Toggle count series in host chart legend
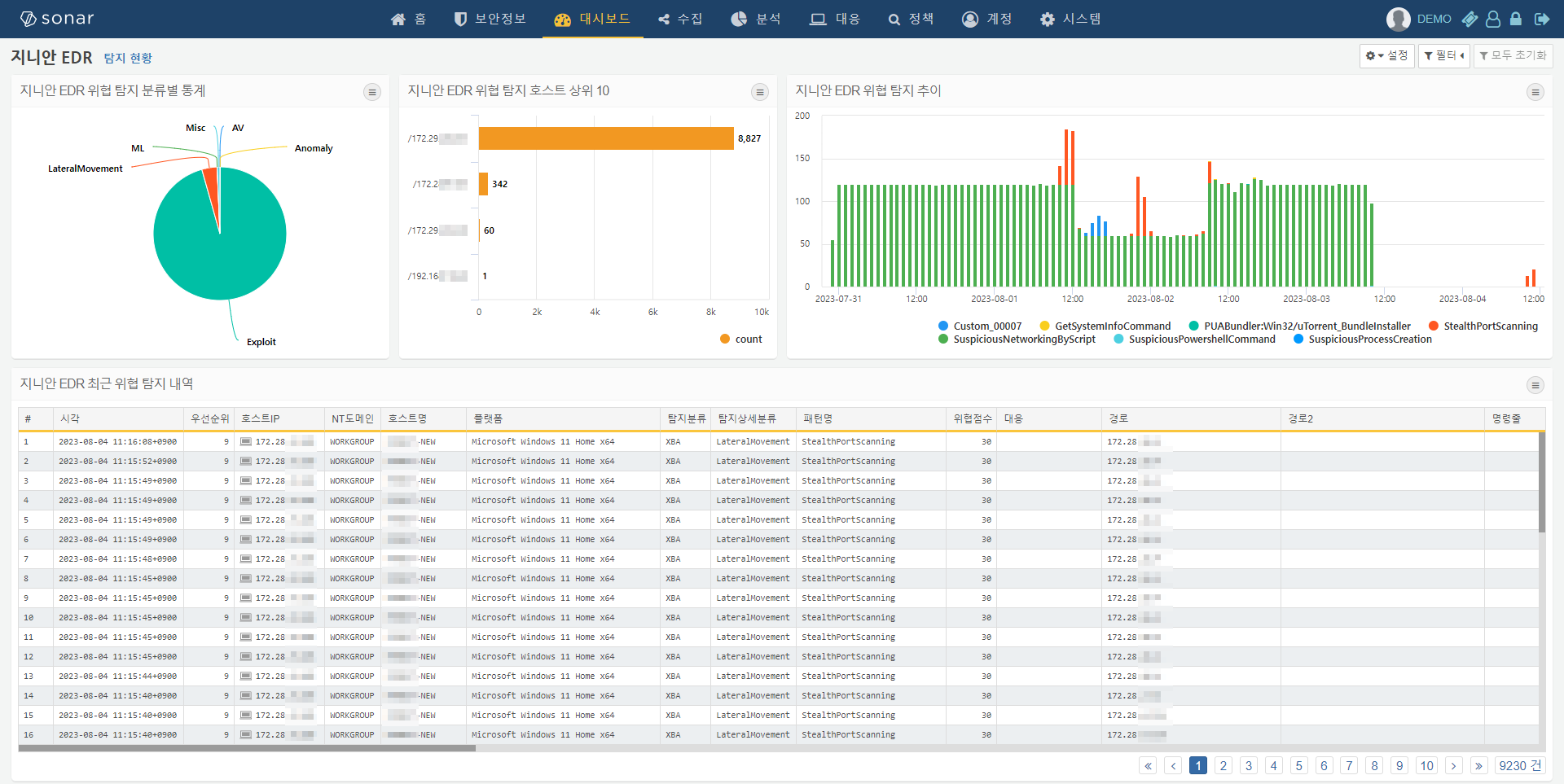 pyautogui.click(x=748, y=339)
